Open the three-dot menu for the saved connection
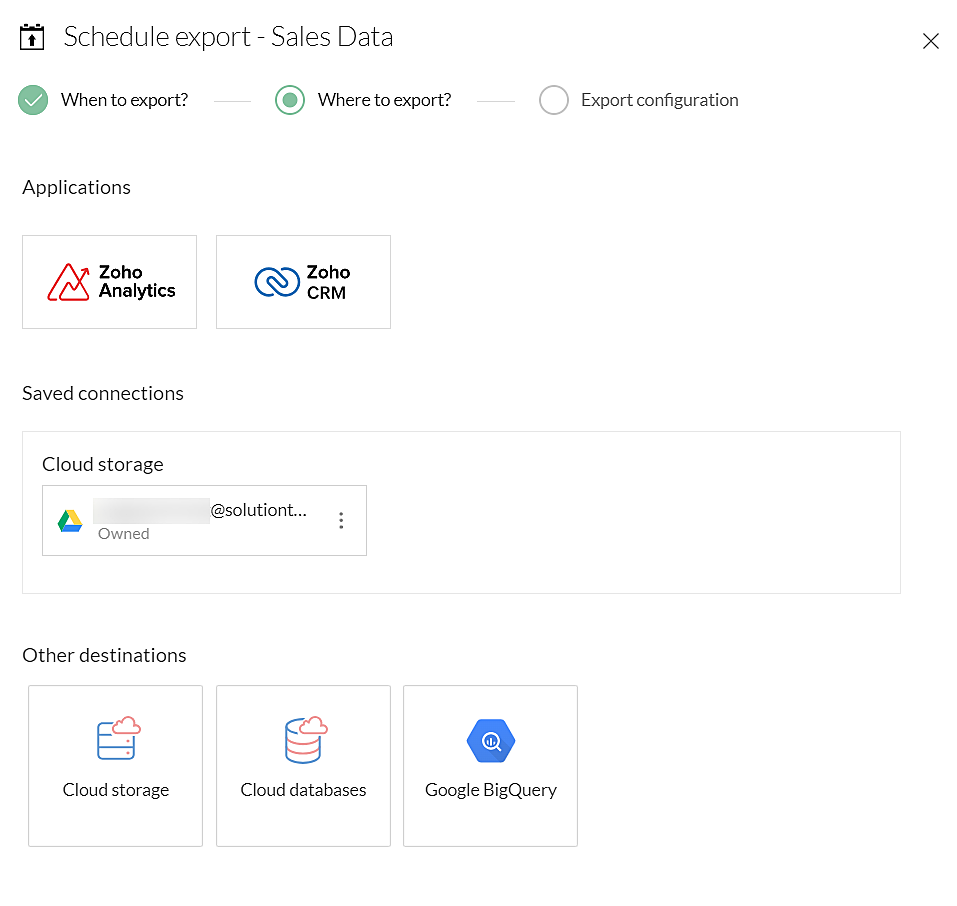This screenshot has width=957, height=906. pos(341,521)
